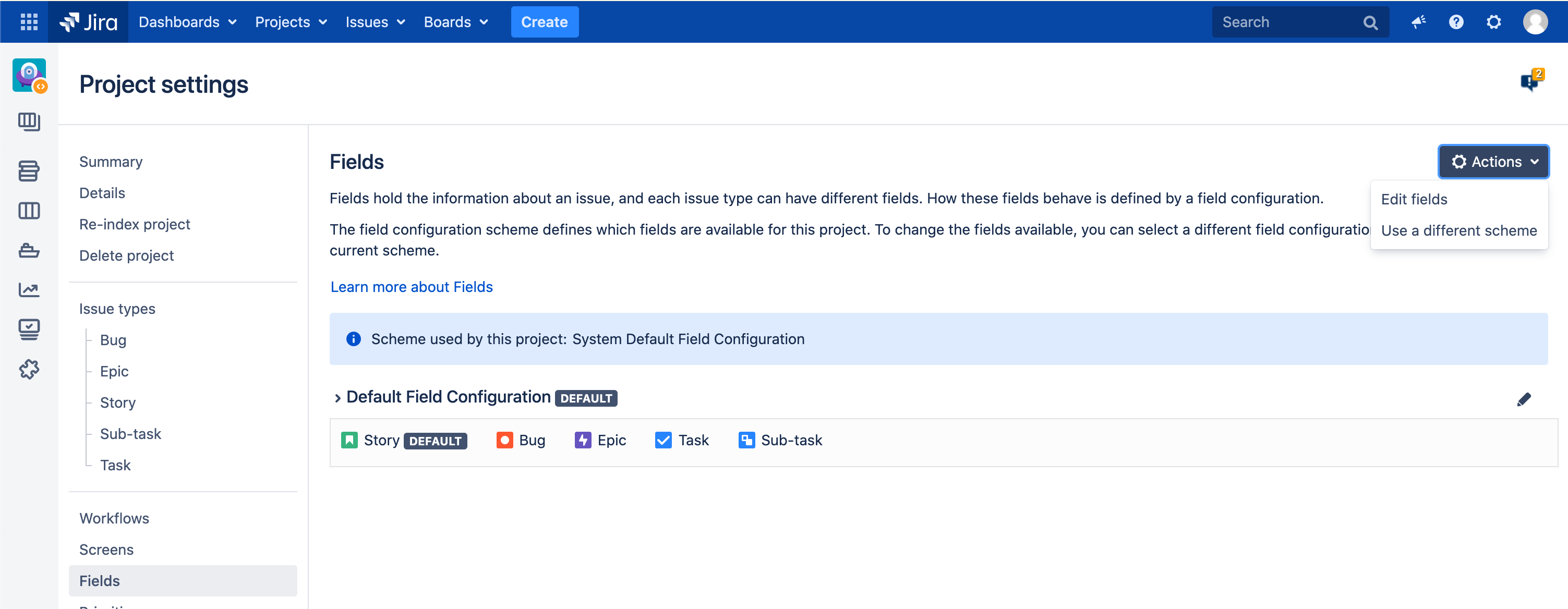Open the feedback megaphone icon
Image resolution: width=1568 pixels, height=609 pixels.
pos(1418,22)
